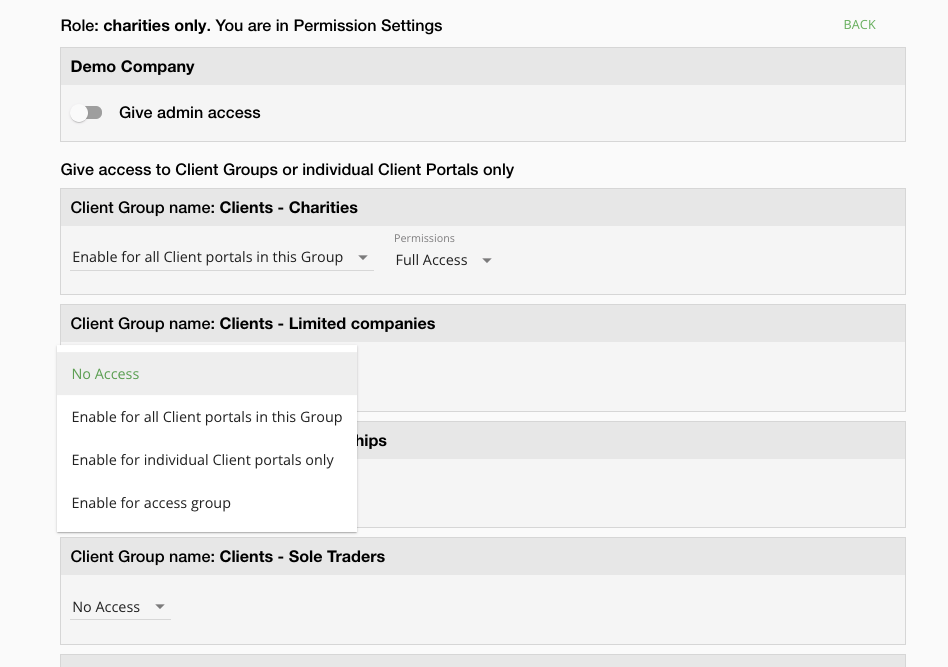Select the Enable for access group option

pyautogui.click(x=151, y=503)
